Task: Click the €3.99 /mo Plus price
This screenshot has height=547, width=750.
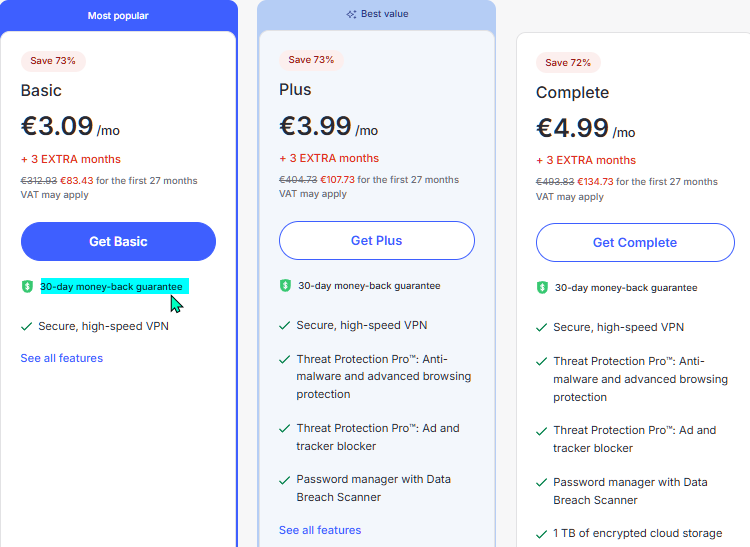Action: pos(329,126)
